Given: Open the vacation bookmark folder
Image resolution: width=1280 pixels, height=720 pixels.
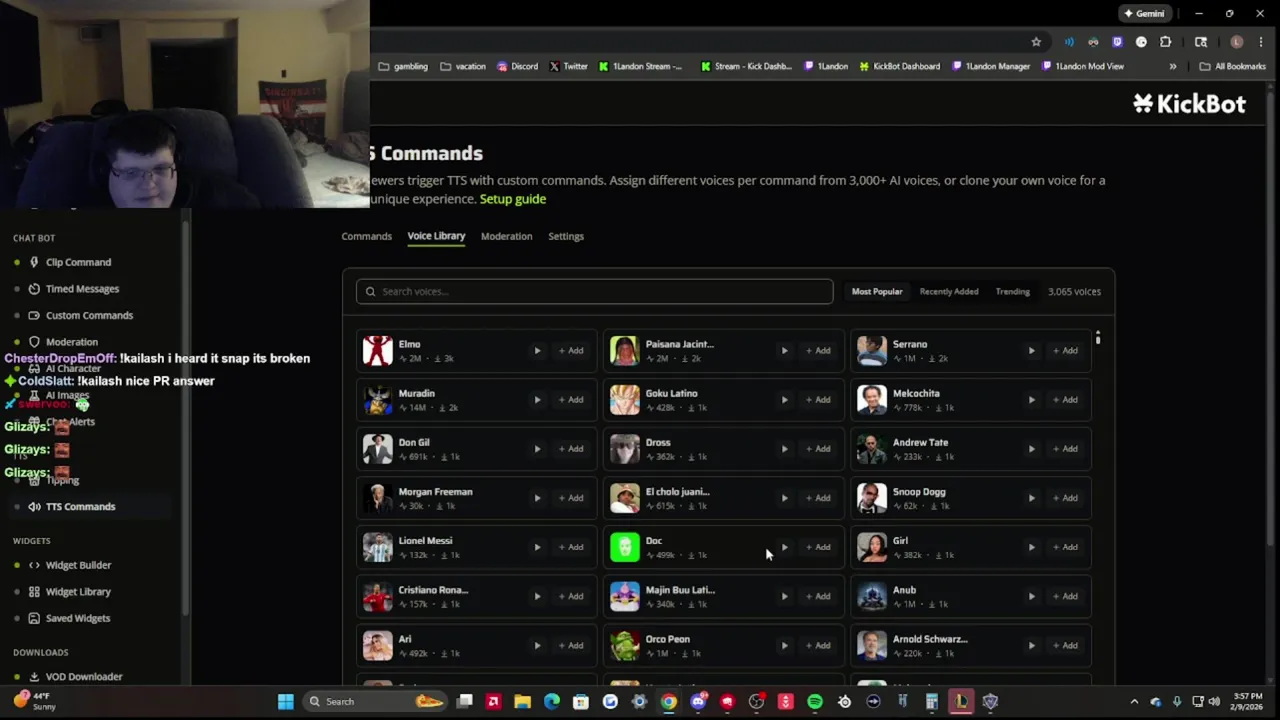Looking at the screenshot, I should tap(463, 67).
